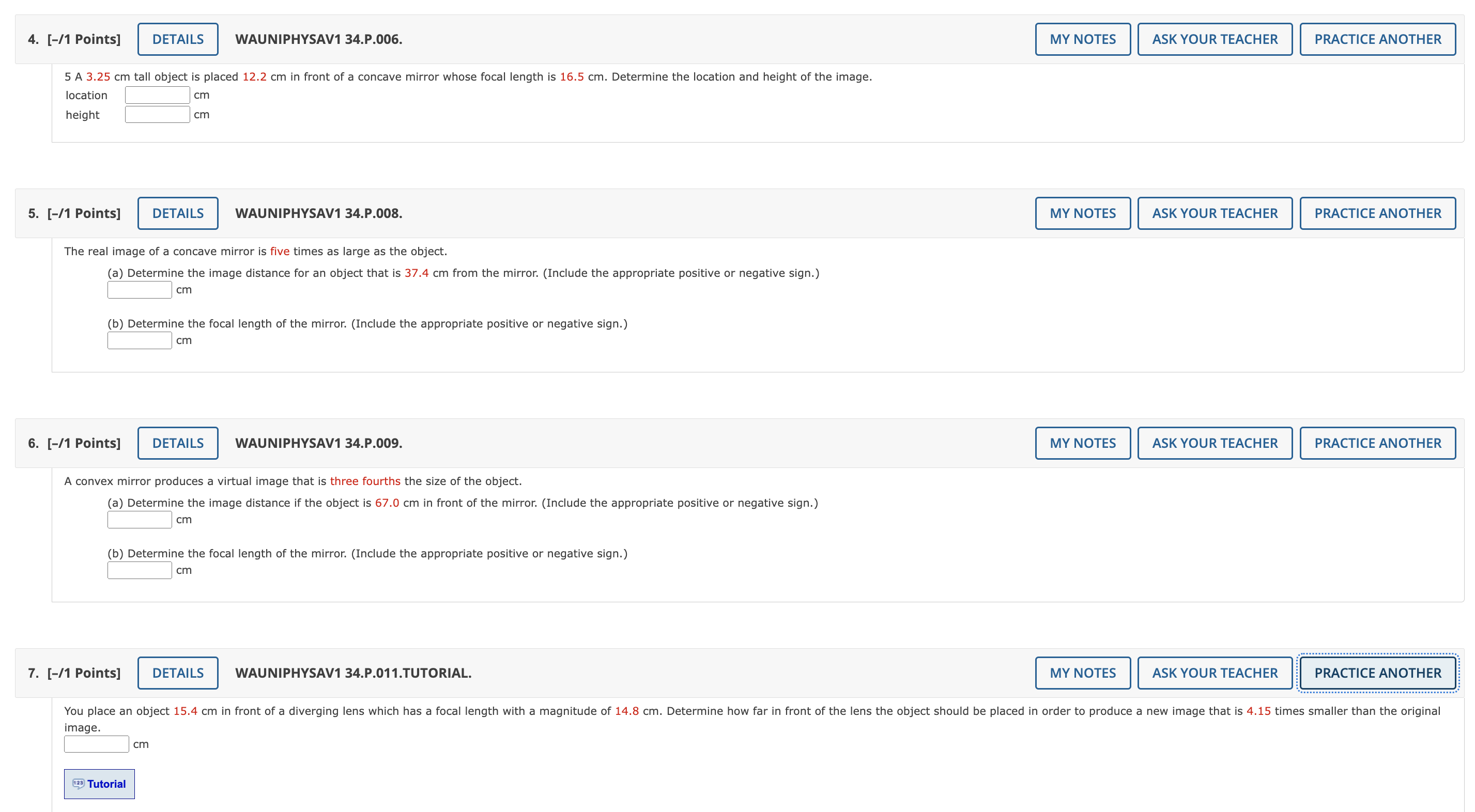Click DETAILS for question 4

(177, 39)
